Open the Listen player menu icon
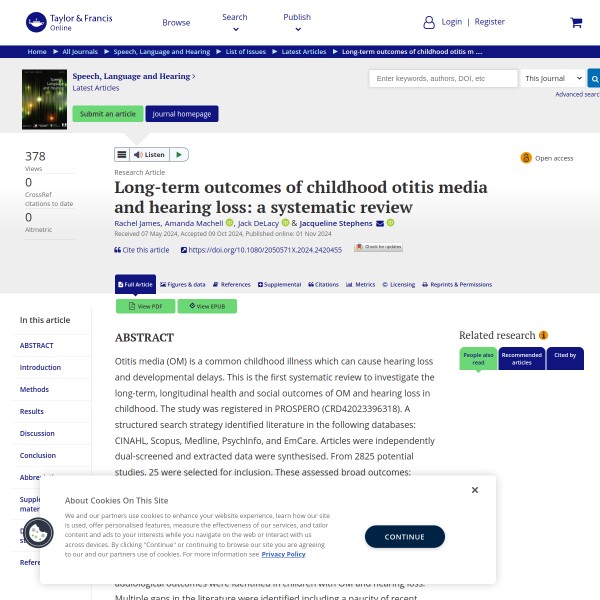 click(x=122, y=154)
